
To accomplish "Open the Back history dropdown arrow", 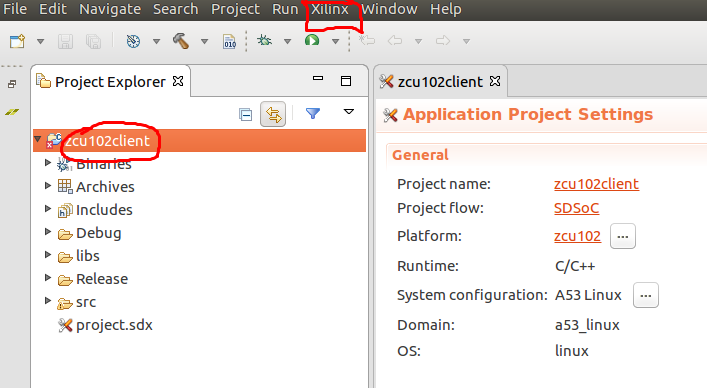I will coord(418,41).
